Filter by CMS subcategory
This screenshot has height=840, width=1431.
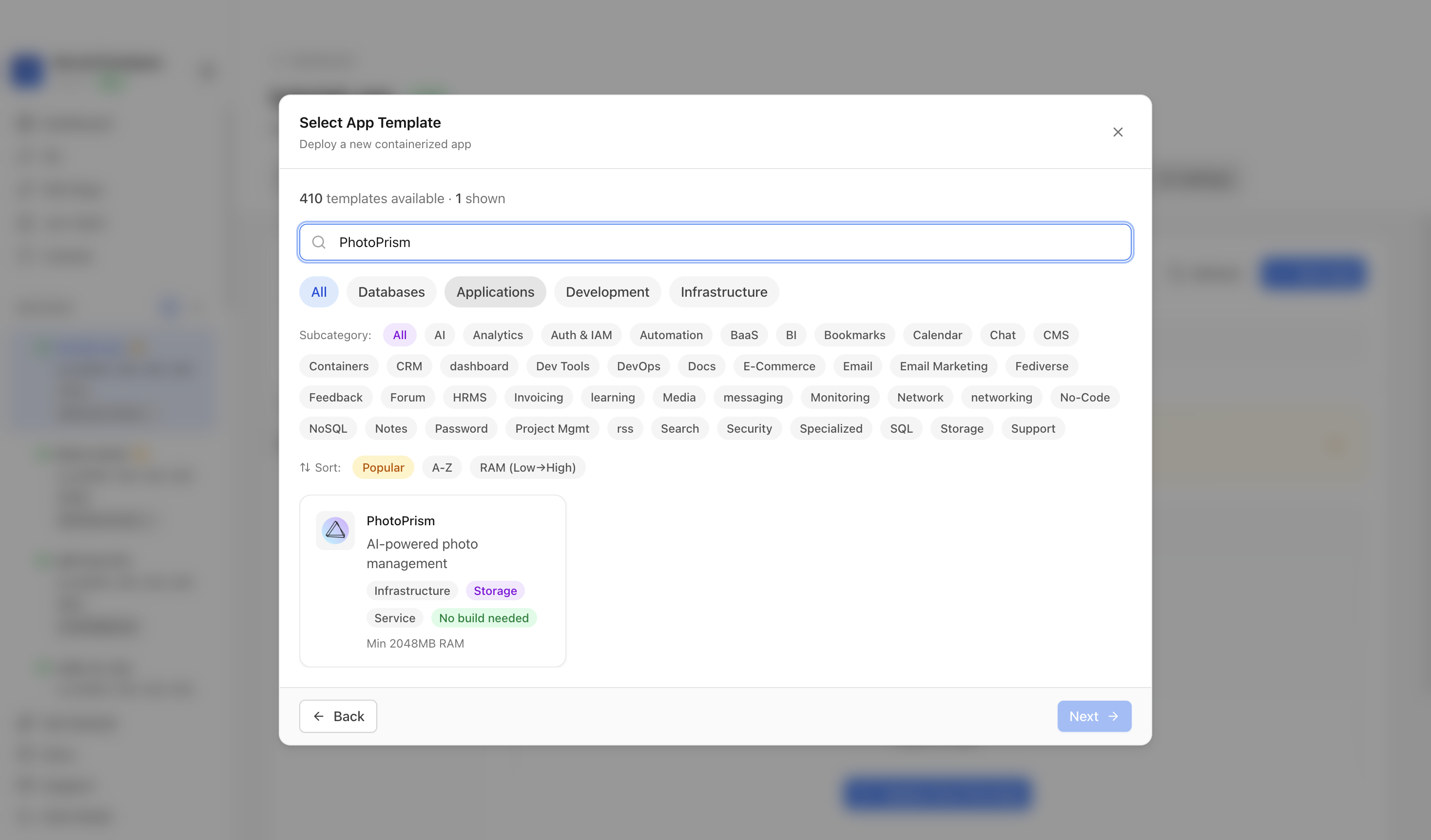[x=1056, y=335]
